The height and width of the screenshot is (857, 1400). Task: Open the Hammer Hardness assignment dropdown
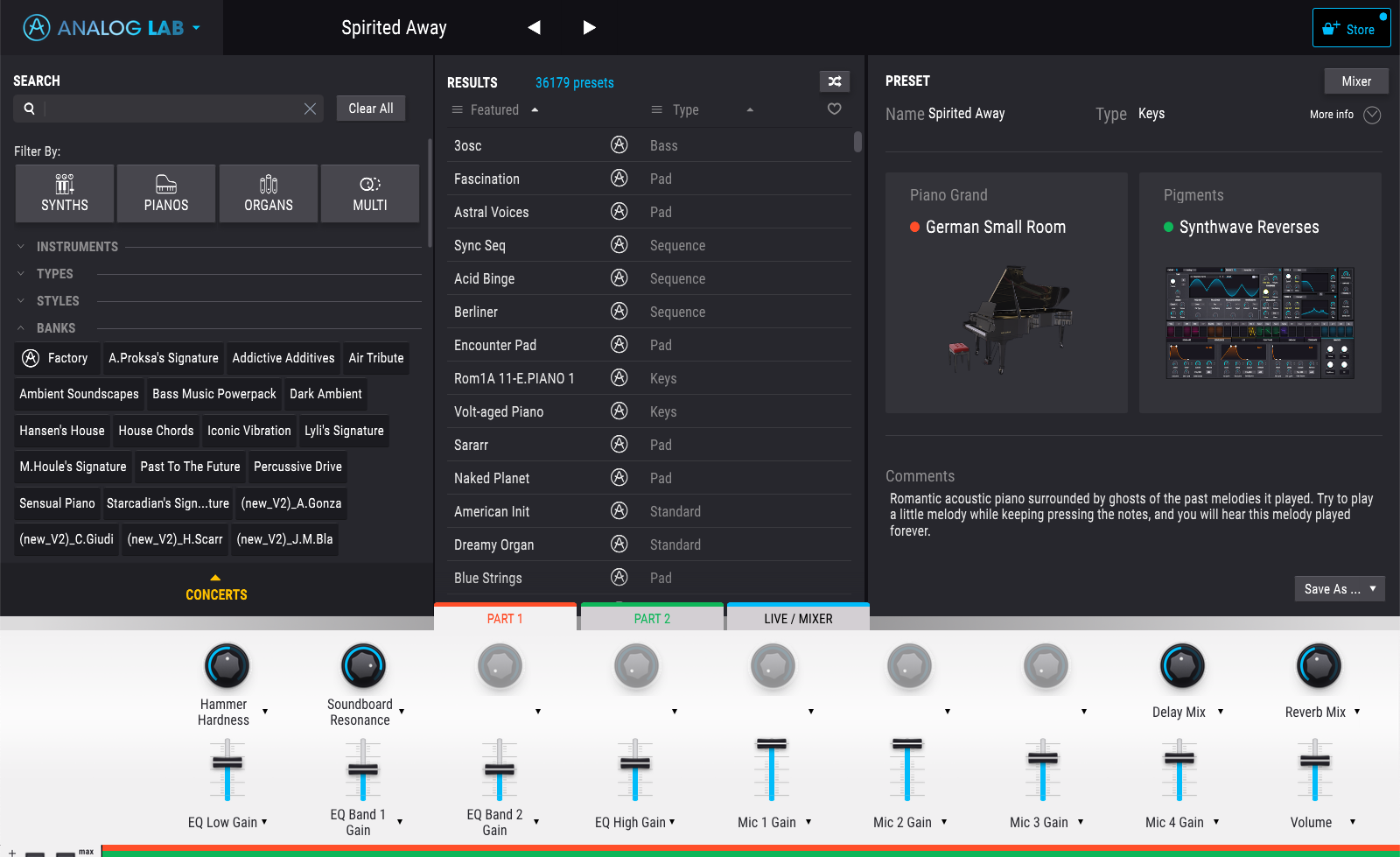[265, 712]
